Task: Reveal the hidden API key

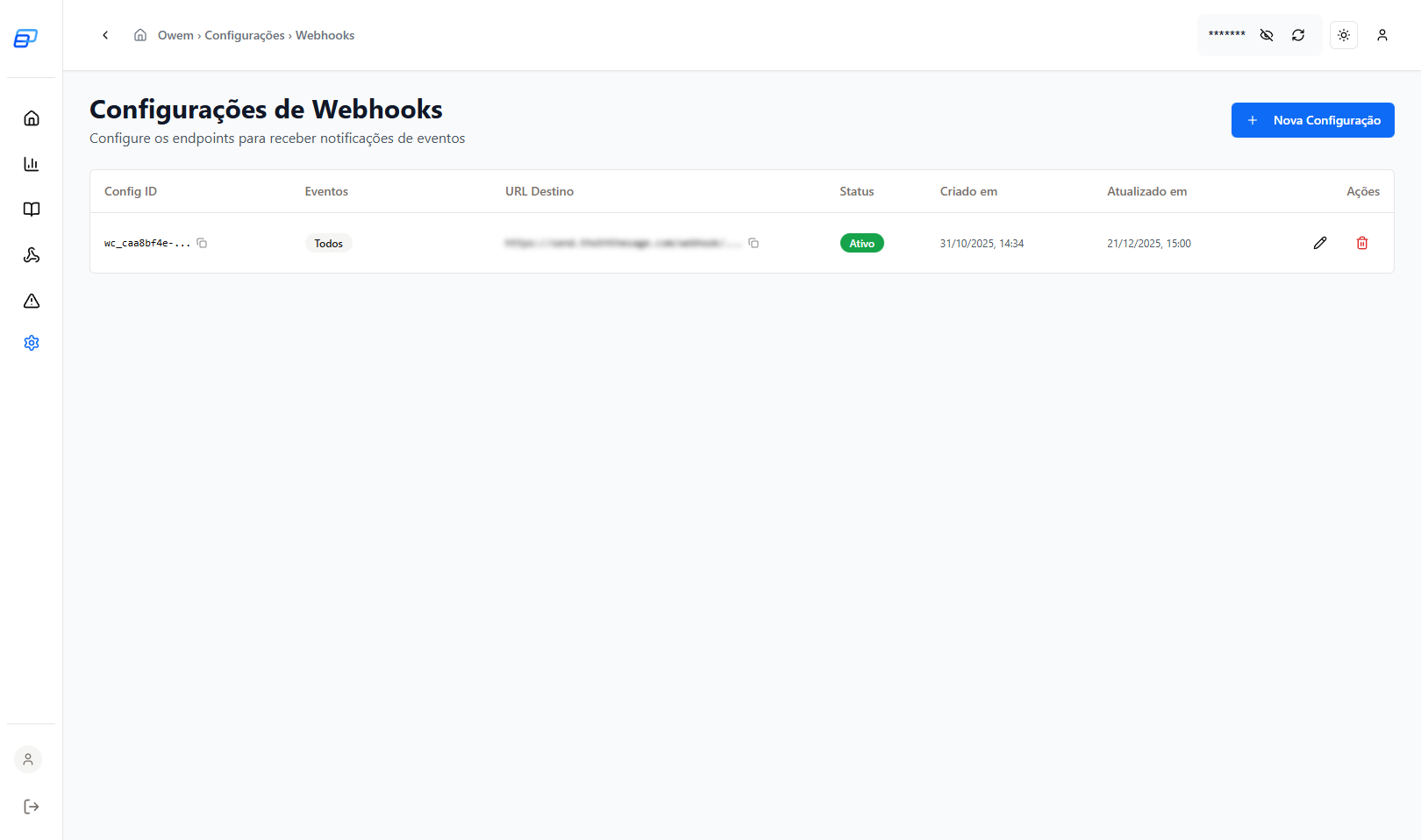Action: coord(1266,35)
